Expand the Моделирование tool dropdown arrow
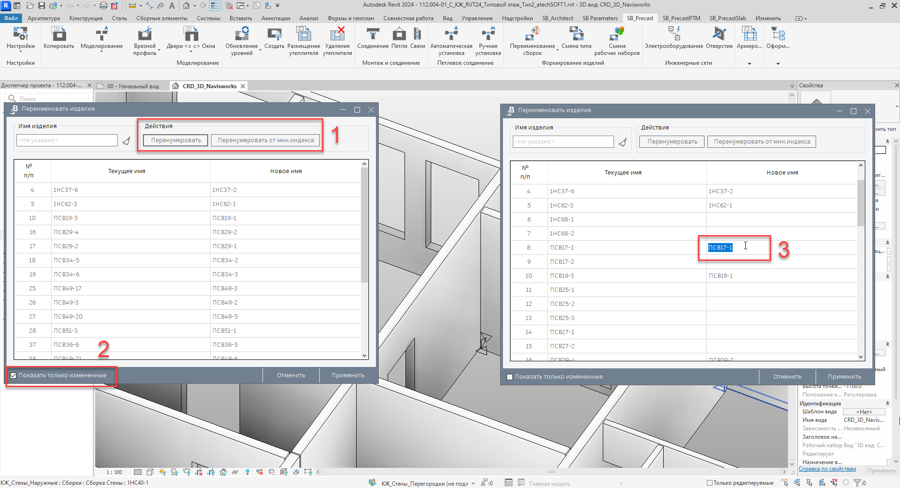Viewport: 900px width, 488px height. 102,53
